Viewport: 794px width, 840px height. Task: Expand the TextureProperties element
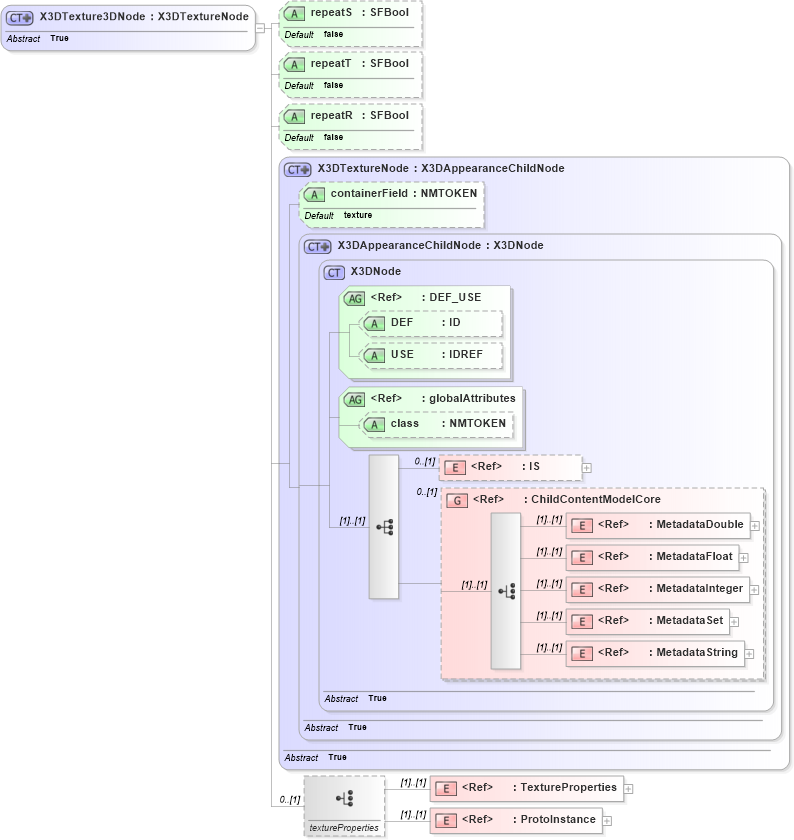click(x=628, y=789)
